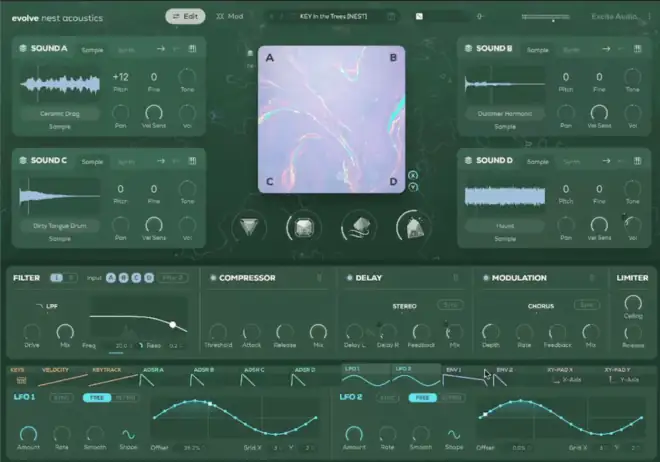660x462 pixels.
Task: Select the LFO 2 modulator tab
Action: (416, 376)
